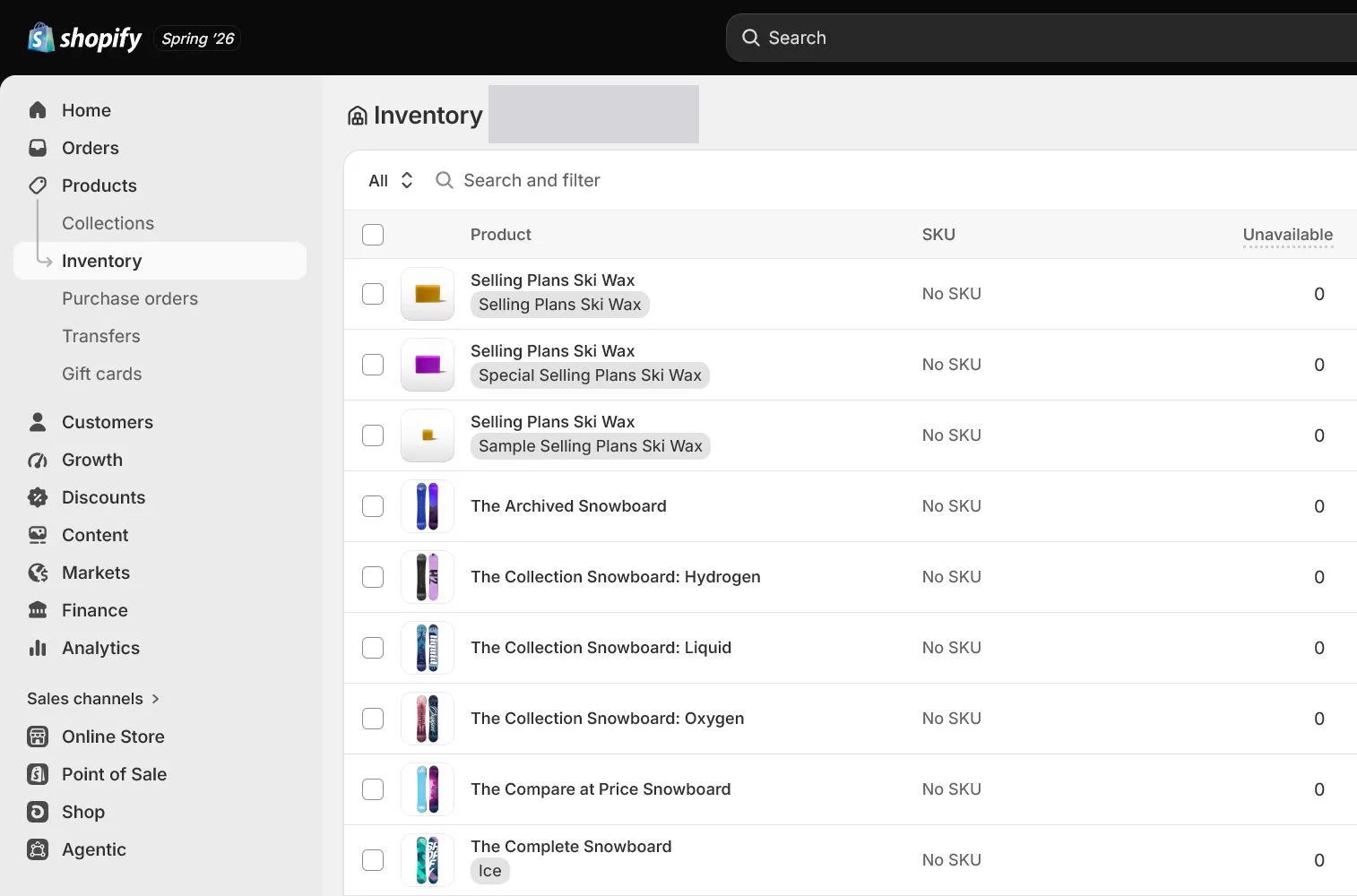Click the Products tag icon
Image resolution: width=1357 pixels, height=896 pixels.
[38, 185]
